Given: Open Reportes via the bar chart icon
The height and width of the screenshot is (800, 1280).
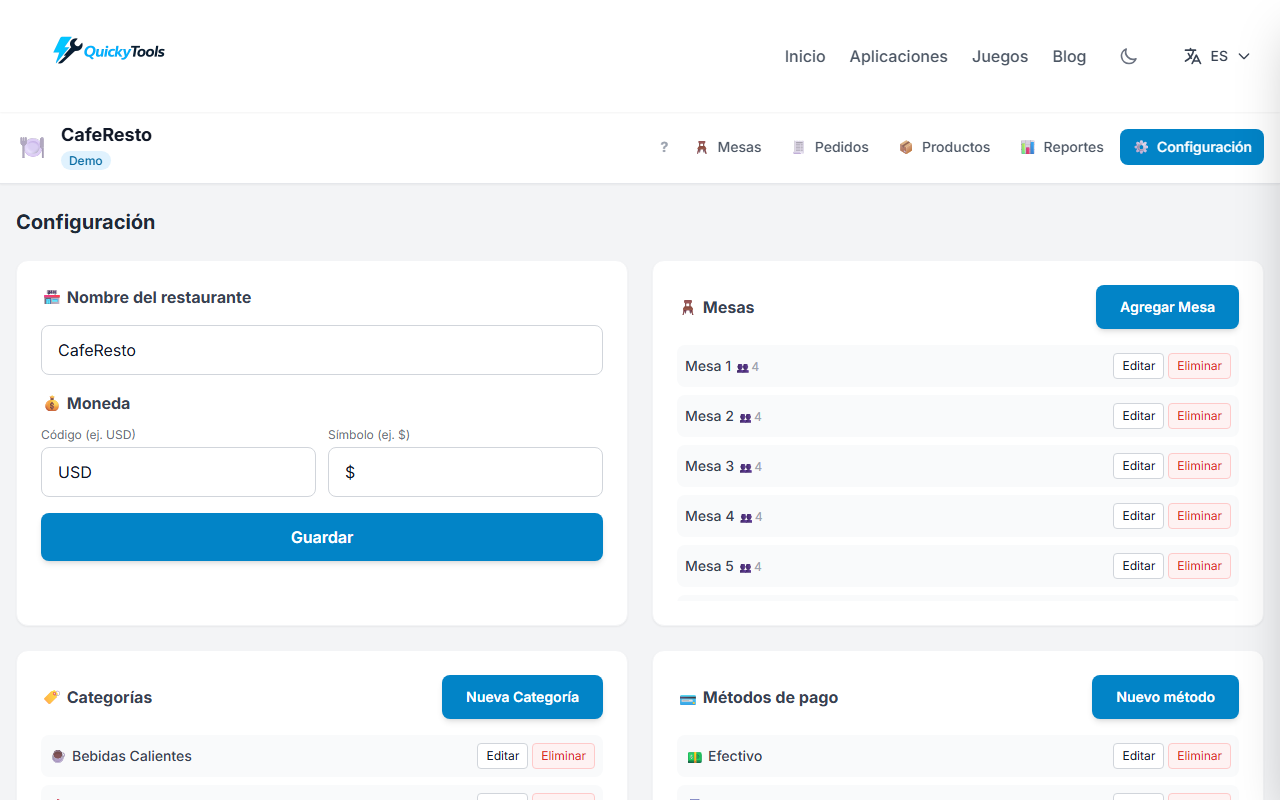Looking at the screenshot, I should [x=1028, y=147].
